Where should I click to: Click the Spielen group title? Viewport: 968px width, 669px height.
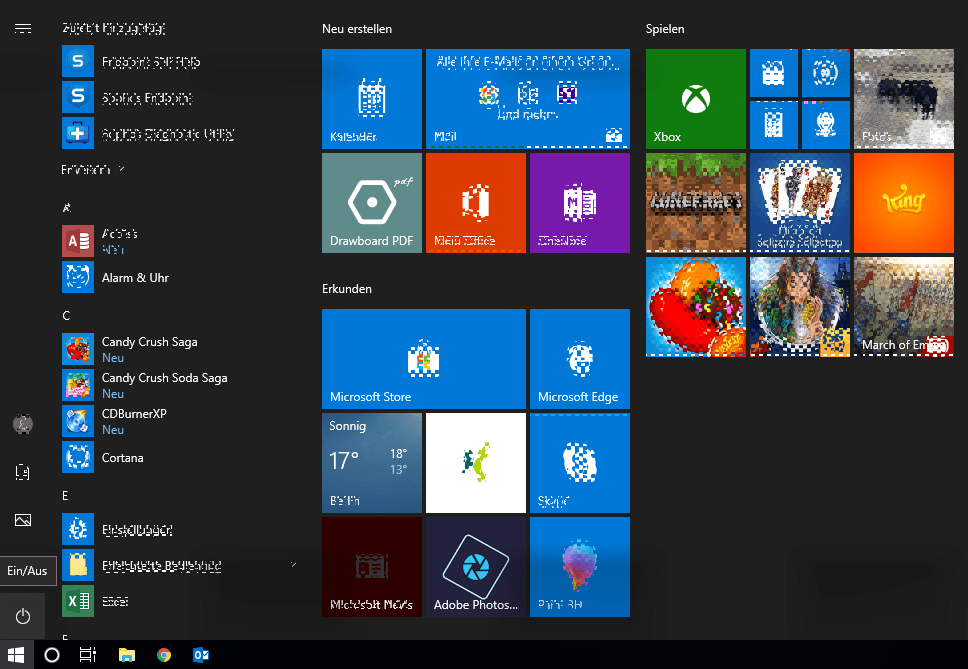click(665, 29)
